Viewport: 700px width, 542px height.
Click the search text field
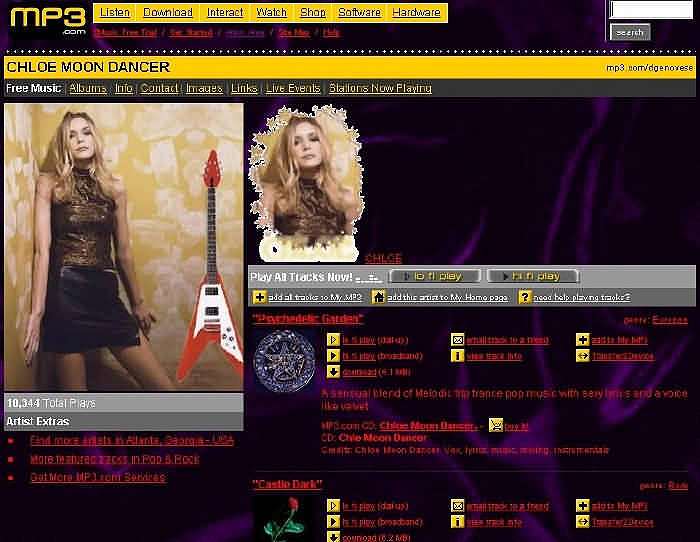coord(651,9)
